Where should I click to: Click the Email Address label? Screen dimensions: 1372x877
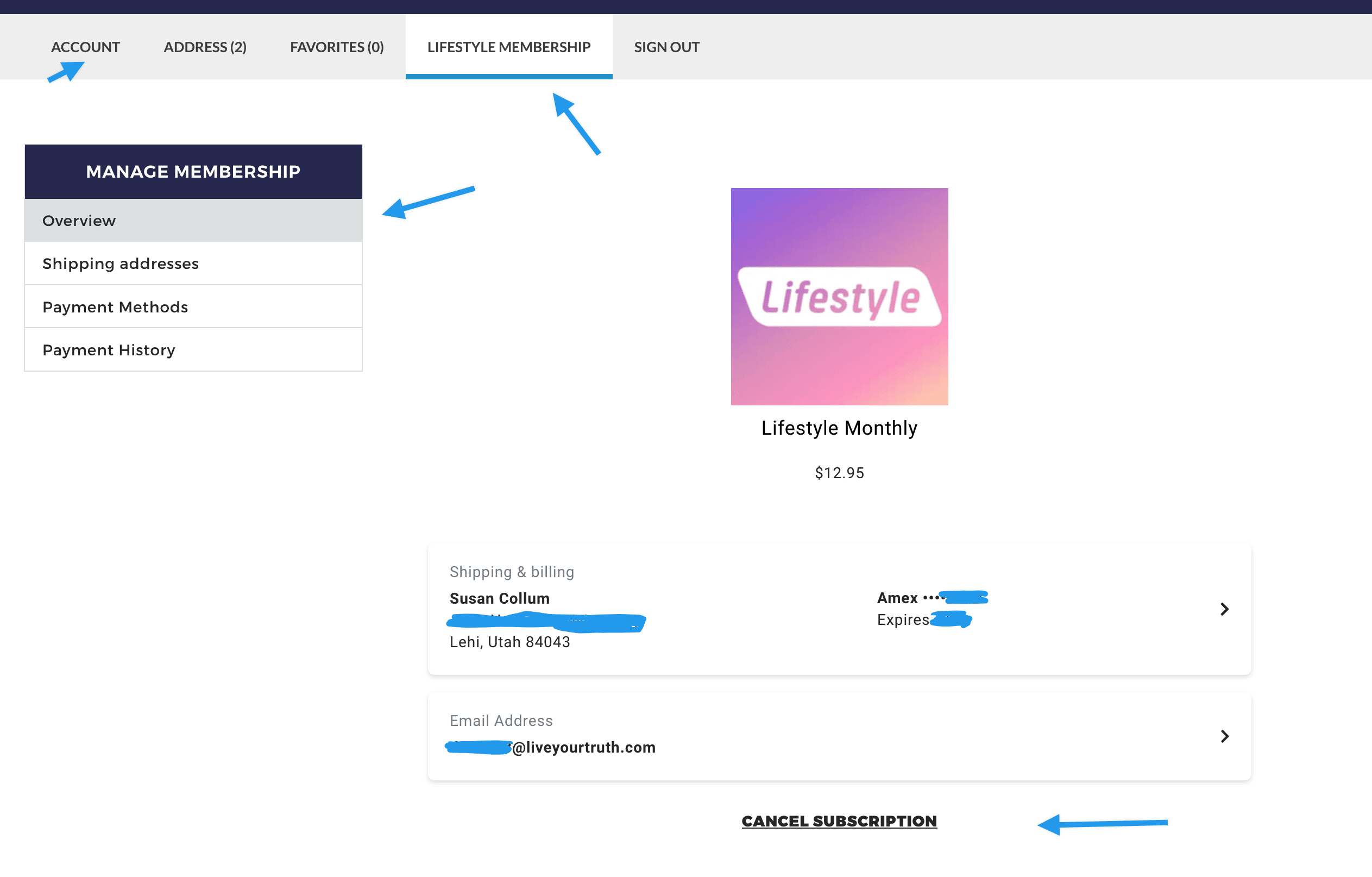501,721
